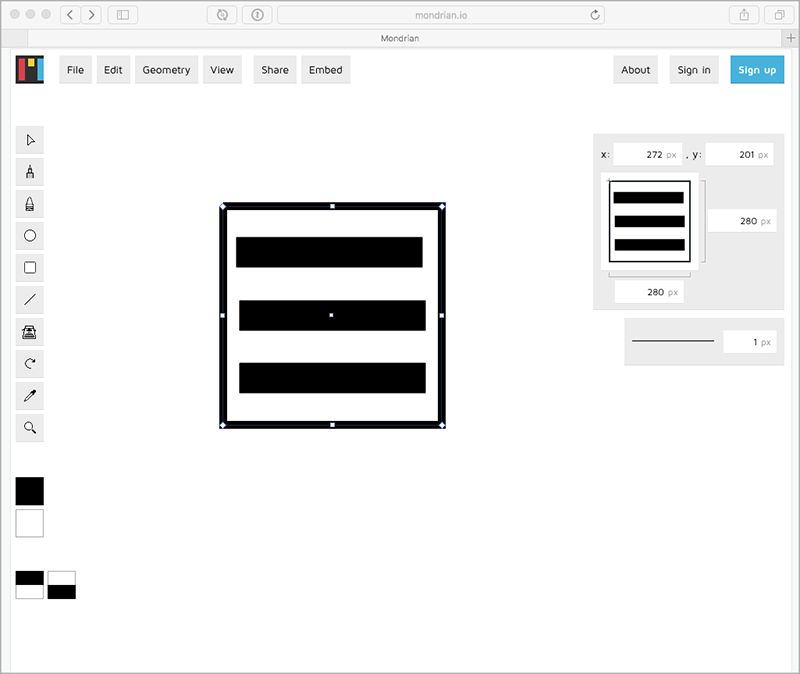This screenshot has height=674, width=800.
Task: Choose the Ellipse tool
Action: point(30,236)
